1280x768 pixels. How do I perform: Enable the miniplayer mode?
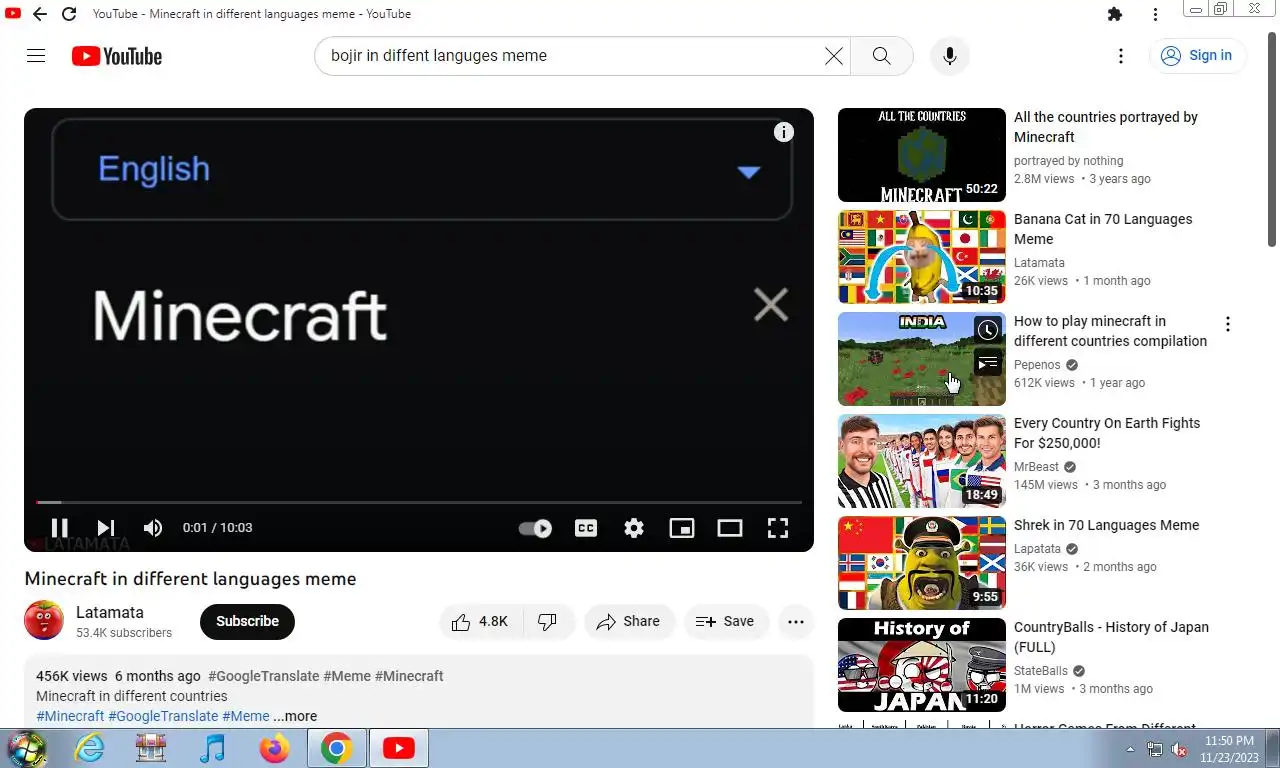point(682,528)
